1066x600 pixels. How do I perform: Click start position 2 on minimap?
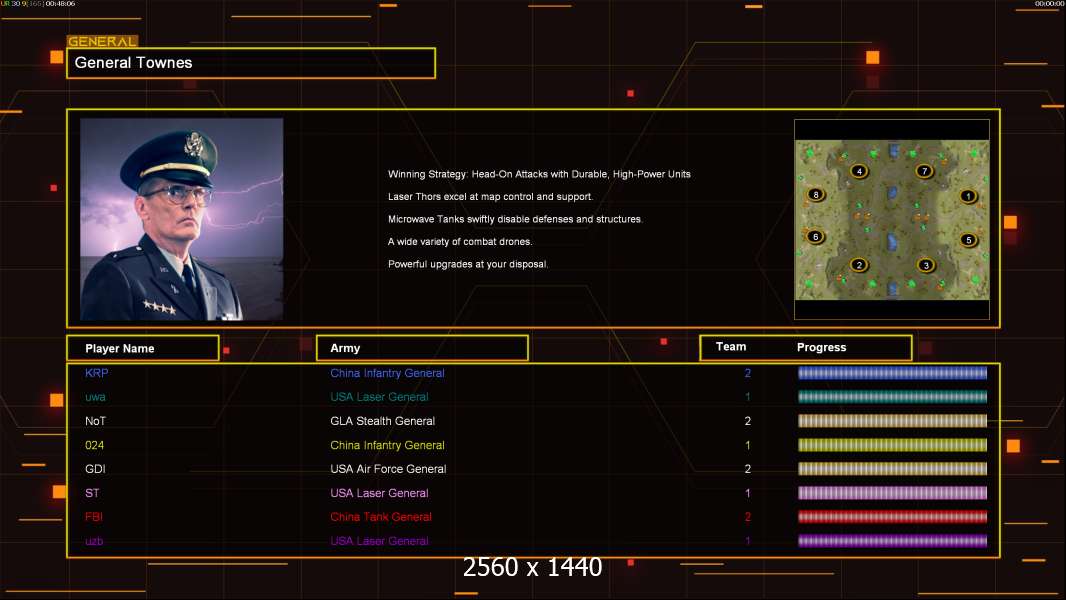pos(859,265)
